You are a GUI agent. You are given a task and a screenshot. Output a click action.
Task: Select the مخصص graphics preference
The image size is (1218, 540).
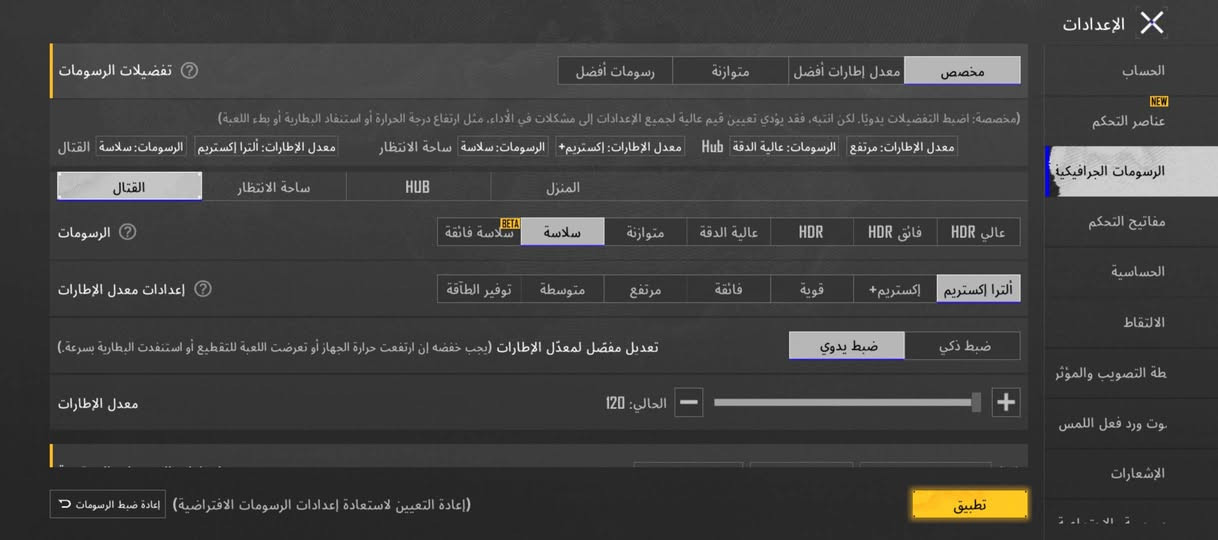click(x=962, y=71)
